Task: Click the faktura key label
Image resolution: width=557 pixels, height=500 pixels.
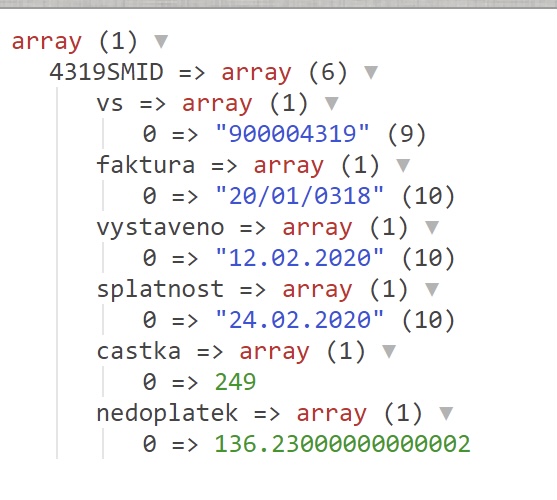Action: click(x=146, y=165)
